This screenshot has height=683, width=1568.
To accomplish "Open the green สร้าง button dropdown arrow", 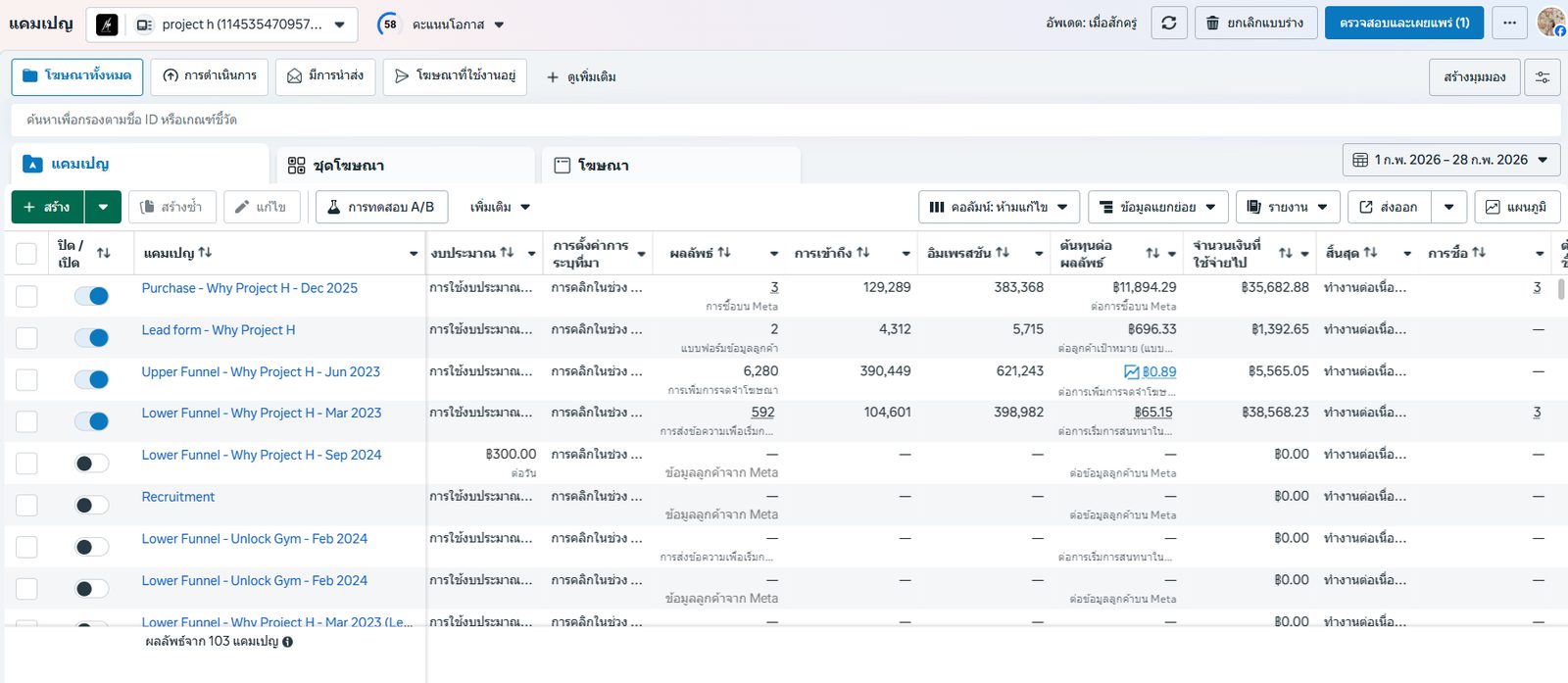I will [103, 207].
